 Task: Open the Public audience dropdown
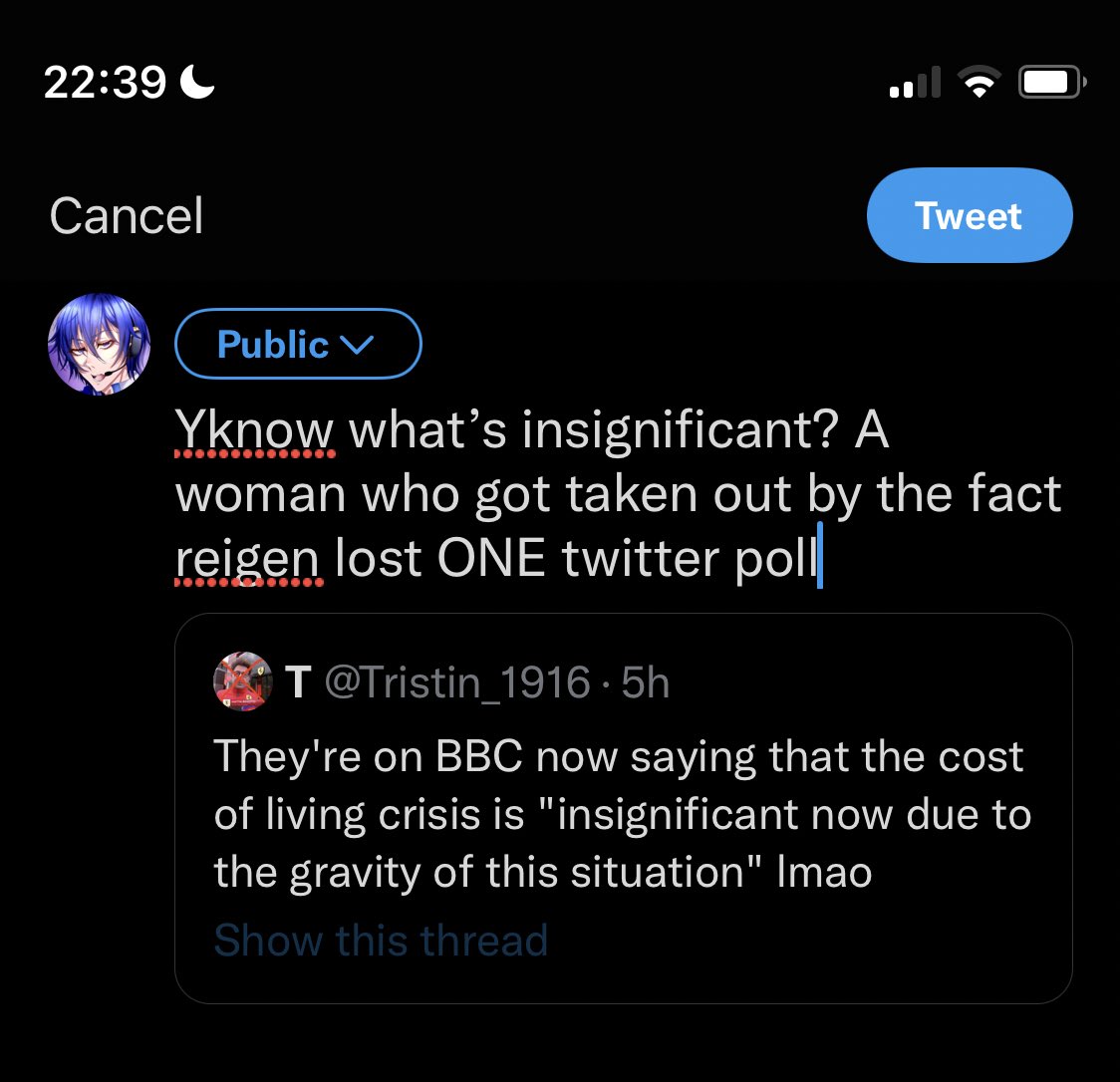(x=297, y=345)
